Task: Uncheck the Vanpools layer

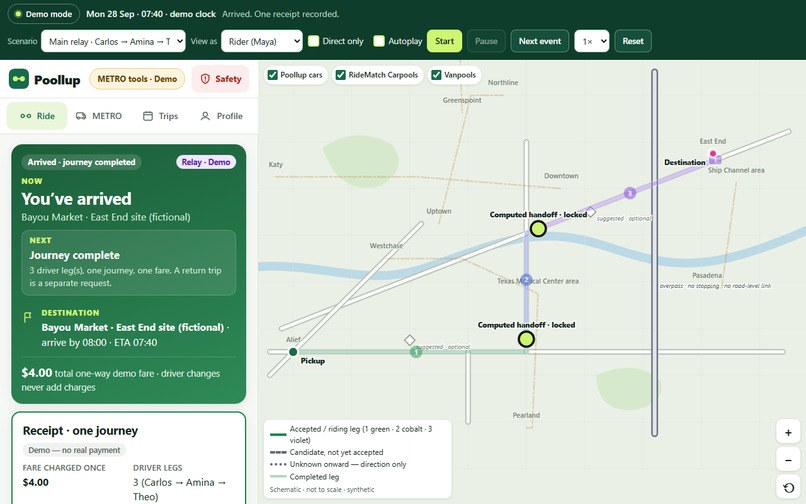Action: [x=436, y=75]
